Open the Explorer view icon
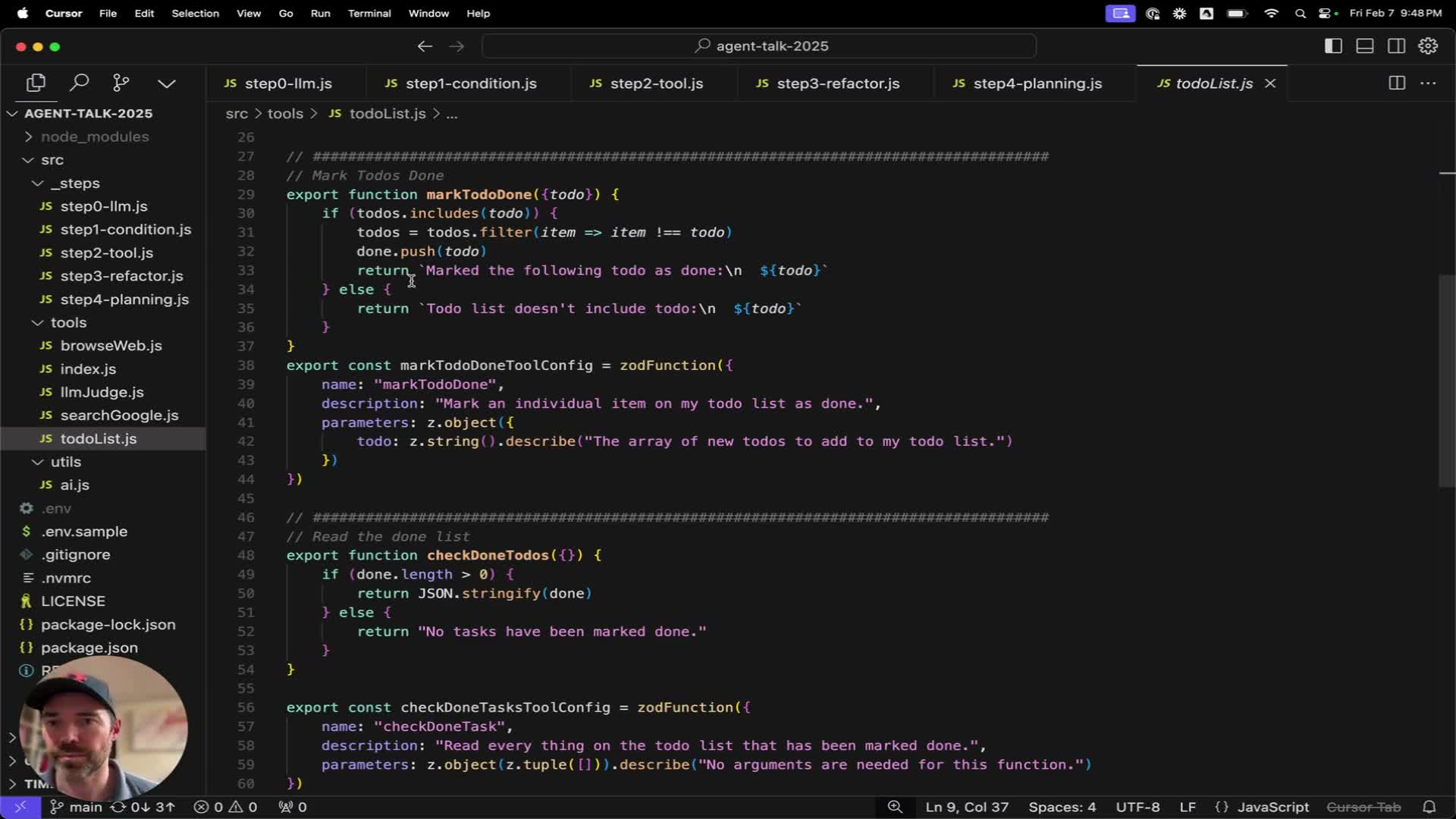Screen dimensions: 1456x819 [x=36, y=83]
